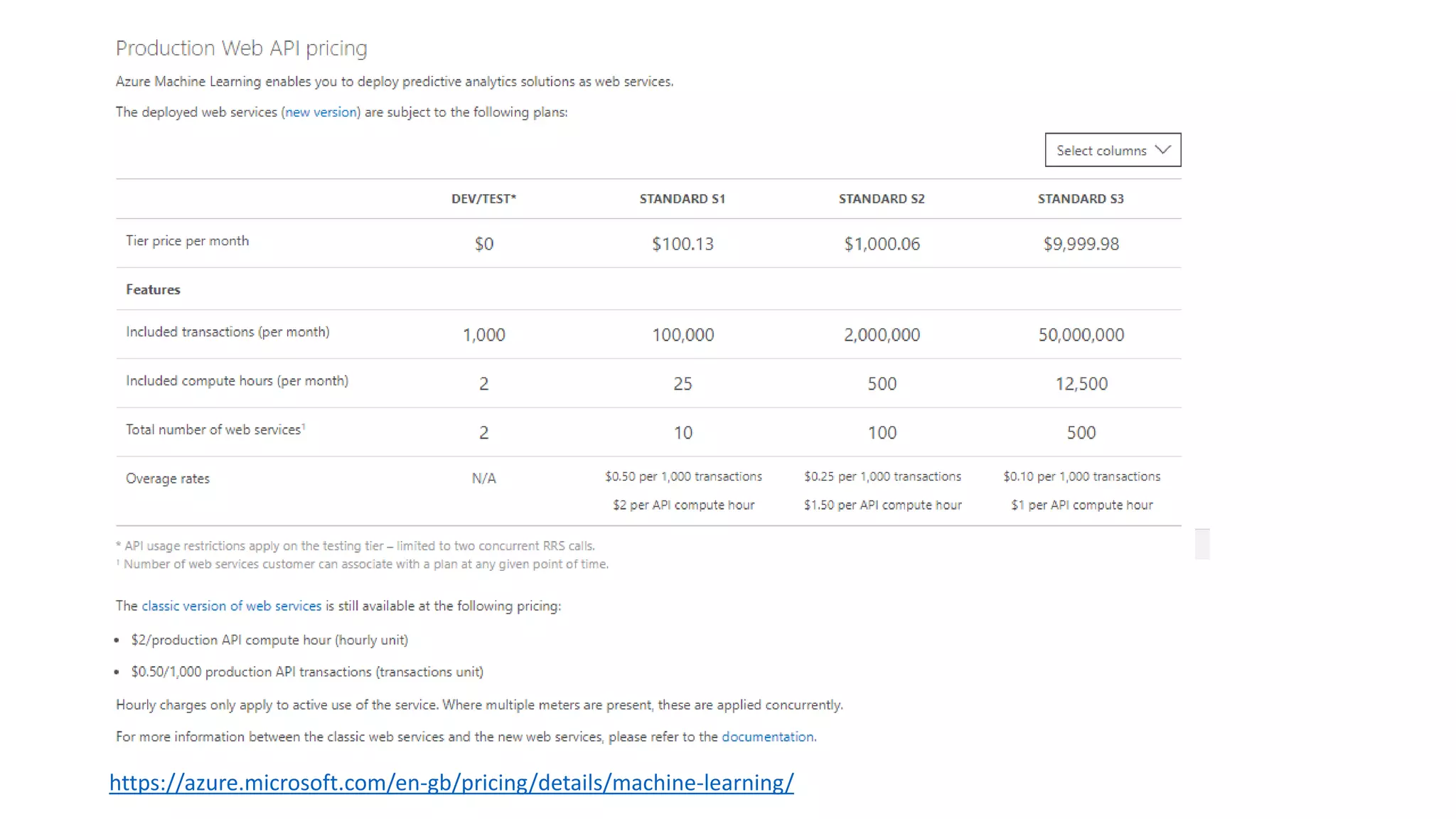Select the N/A overage rate cell

[484, 478]
